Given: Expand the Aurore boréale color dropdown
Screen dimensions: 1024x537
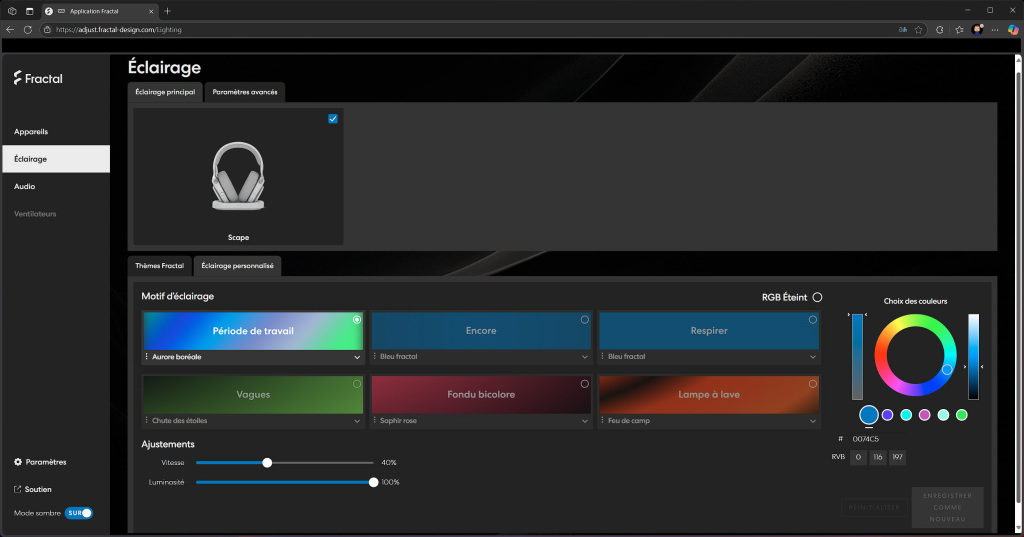Looking at the screenshot, I should pyautogui.click(x=357, y=357).
